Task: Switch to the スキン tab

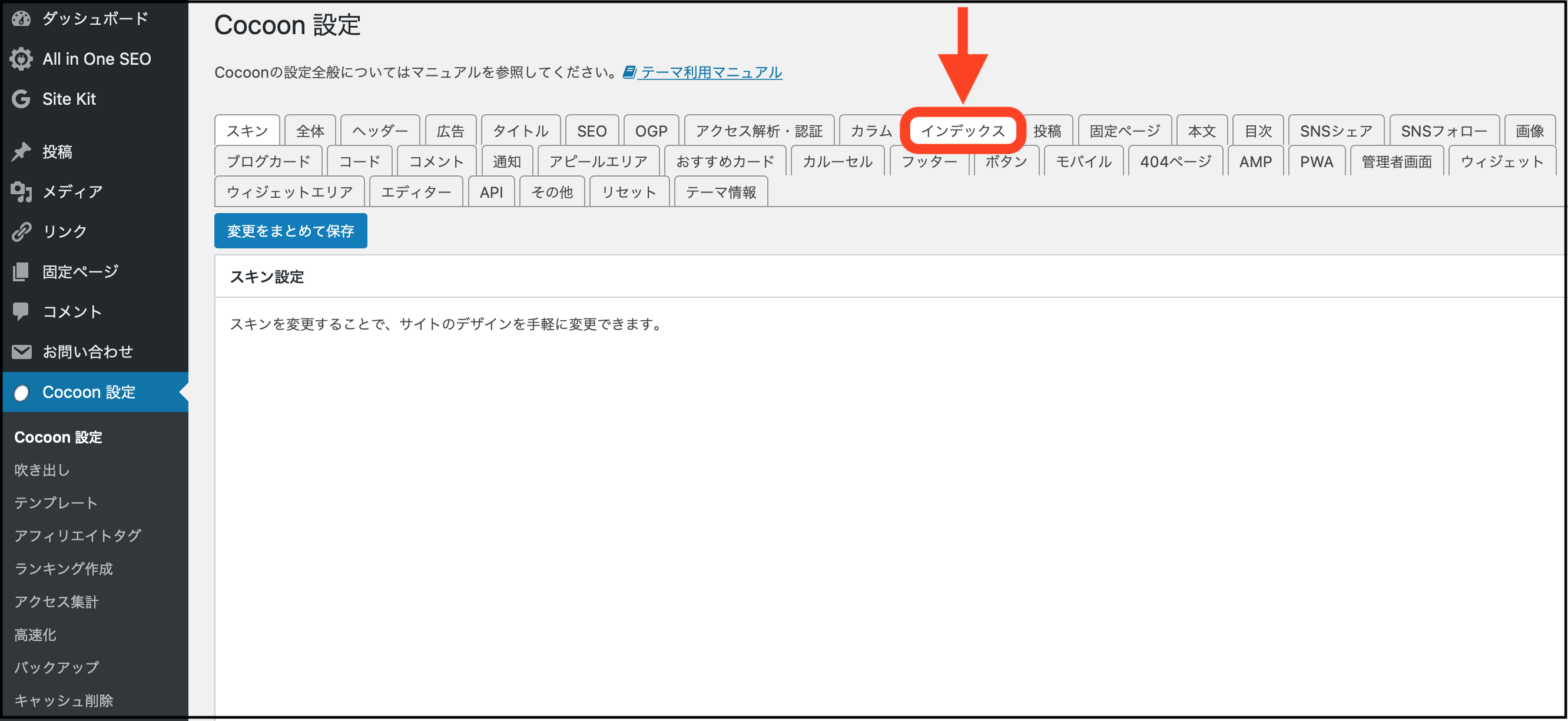Action: pos(247,130)
